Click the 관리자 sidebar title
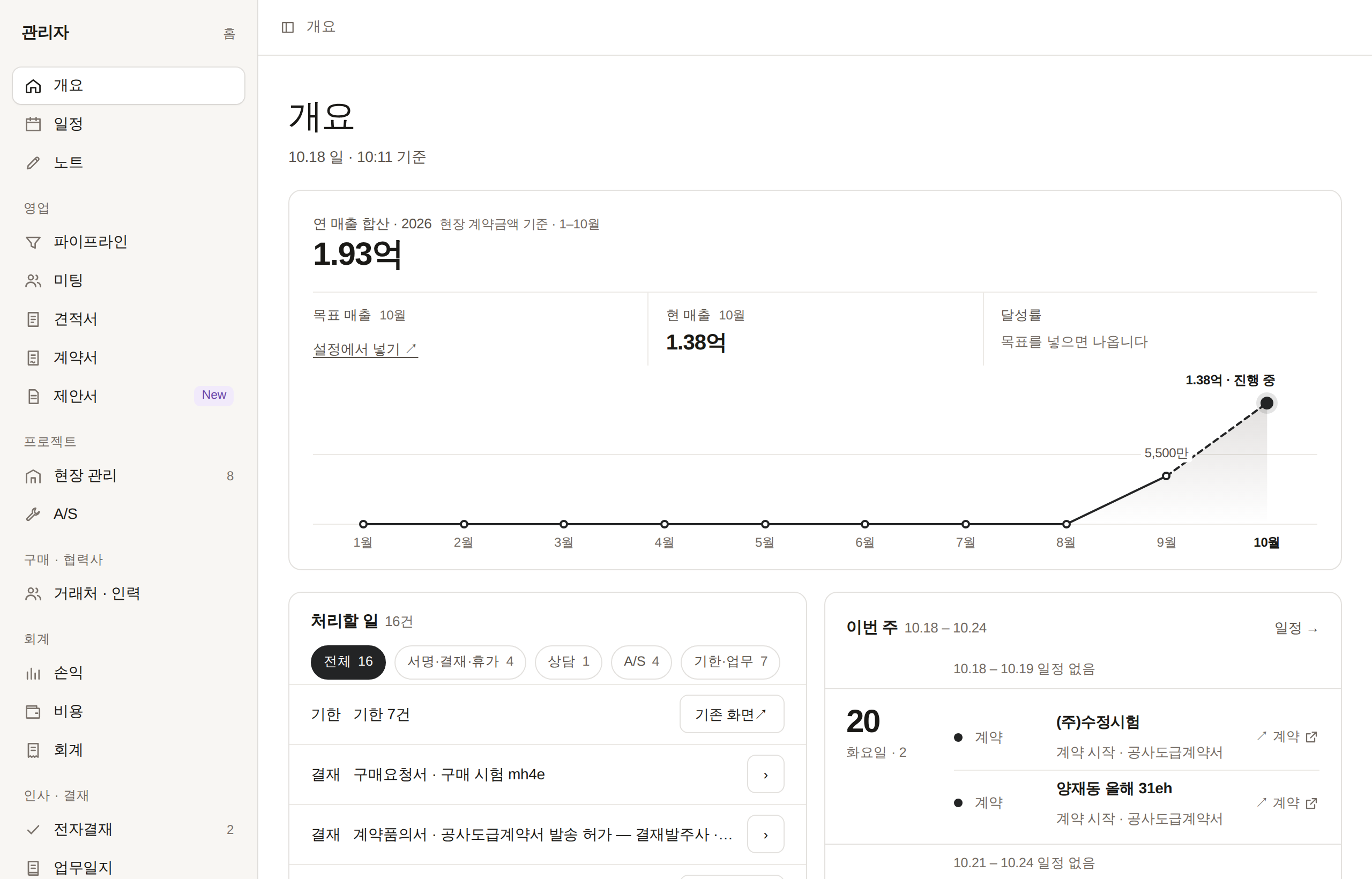Image resolution: width=1372 pixels, height=879 pixels. click(x=45, y=33)
